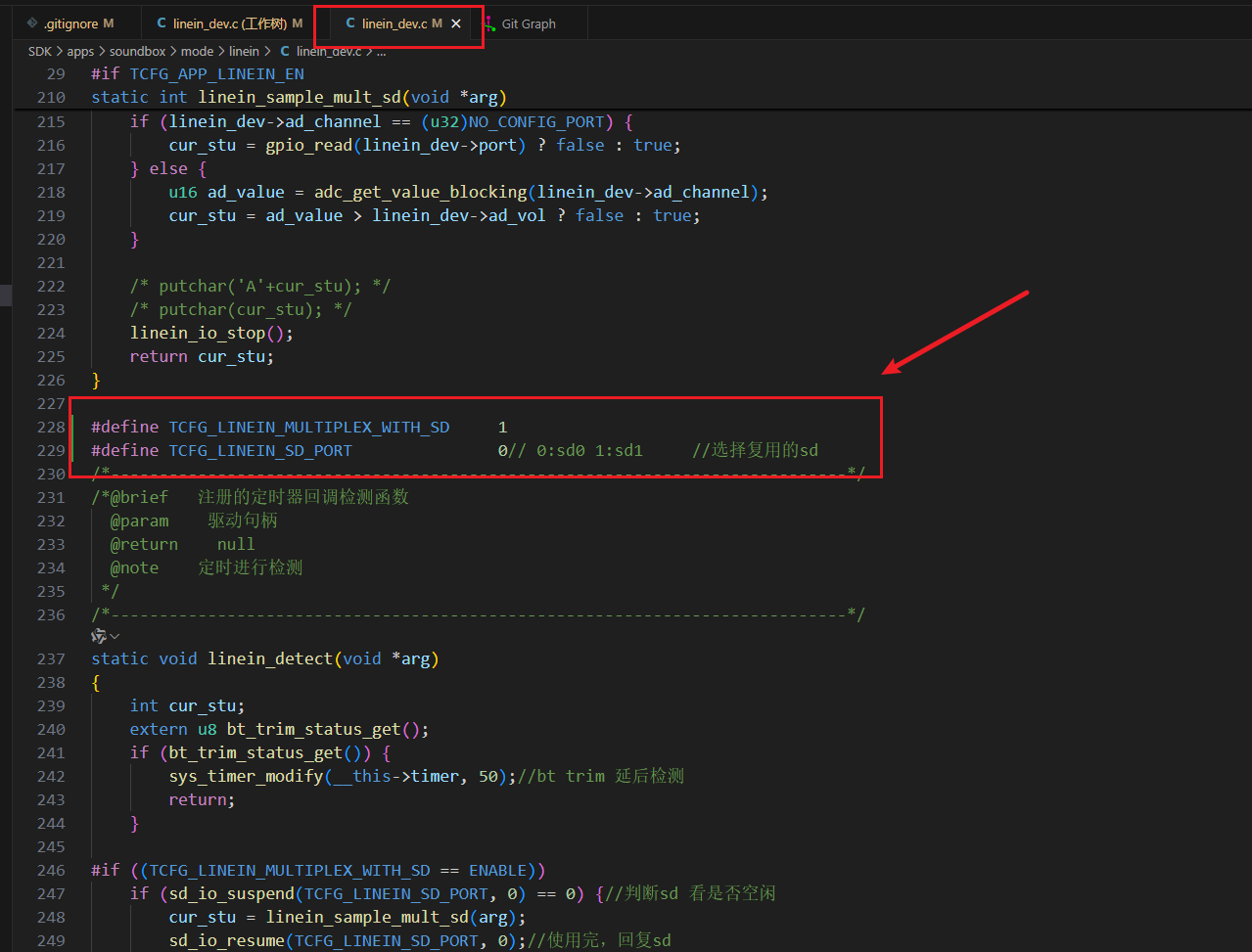Click the green change marker beside line 228
The height and width of the screenshot is (952, 1252).
(x=72, y=427)
